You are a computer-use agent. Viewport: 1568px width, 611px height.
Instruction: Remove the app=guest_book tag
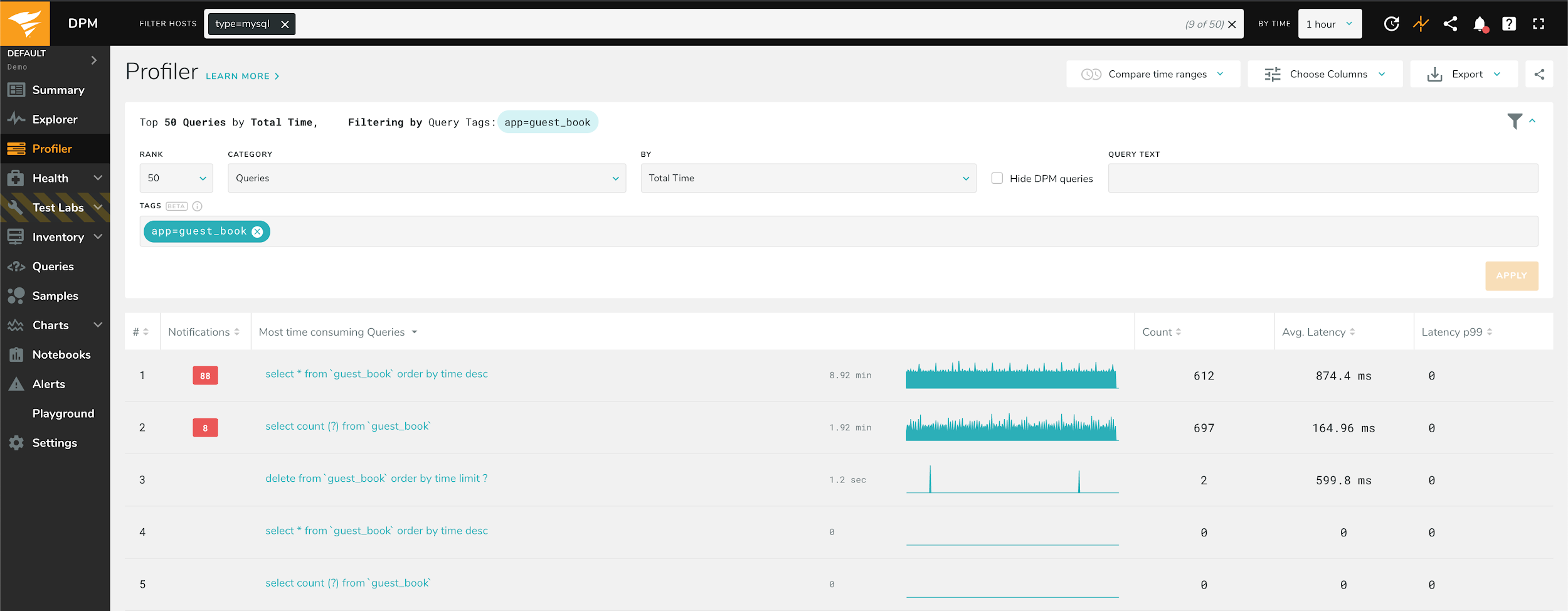point(257,231)
